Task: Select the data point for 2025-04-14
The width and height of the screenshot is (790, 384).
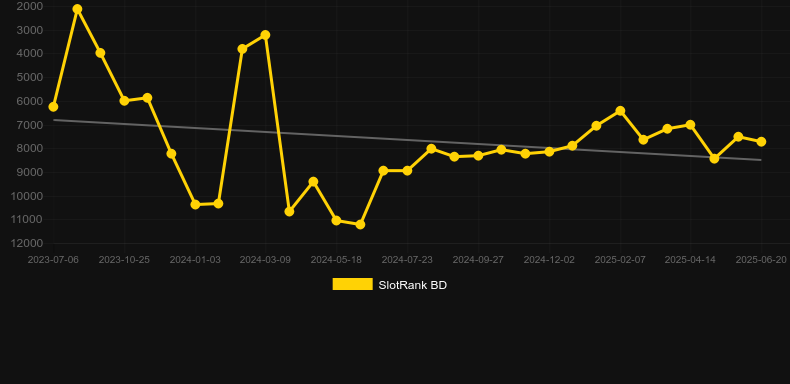Action: click(x=690, y=124)
